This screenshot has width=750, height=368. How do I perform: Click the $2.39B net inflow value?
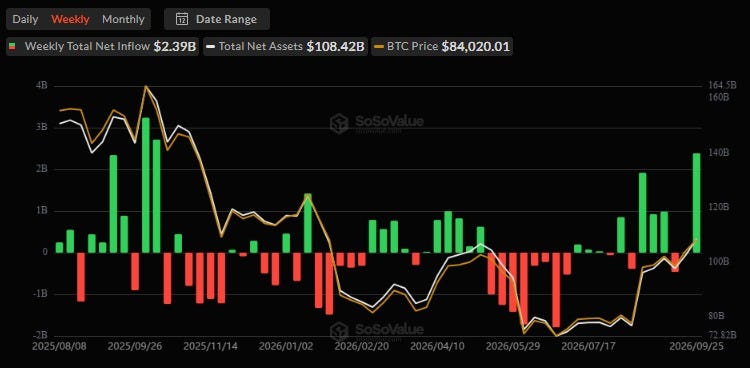(x=174, y=46)
